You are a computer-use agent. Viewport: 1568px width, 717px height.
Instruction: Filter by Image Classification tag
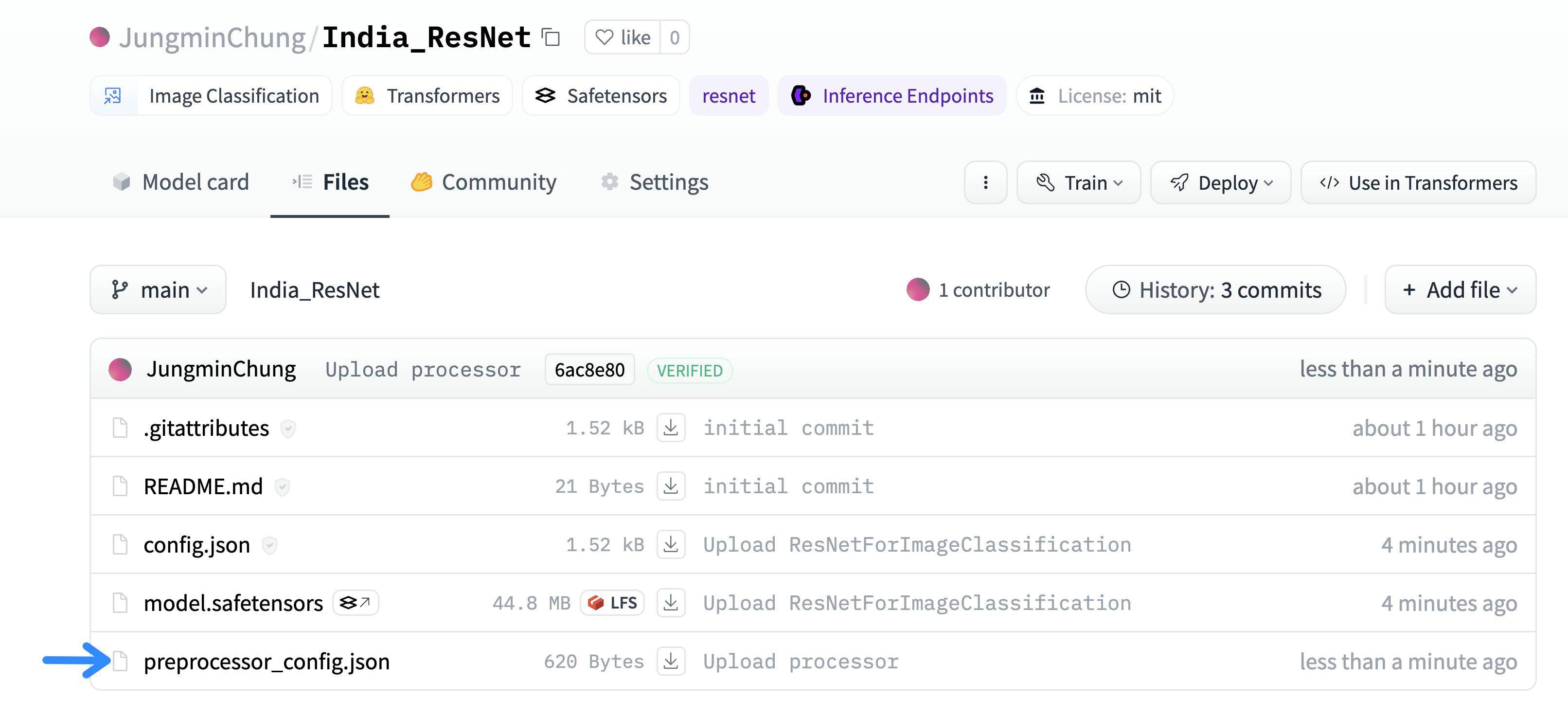click(x=211, y=95)
